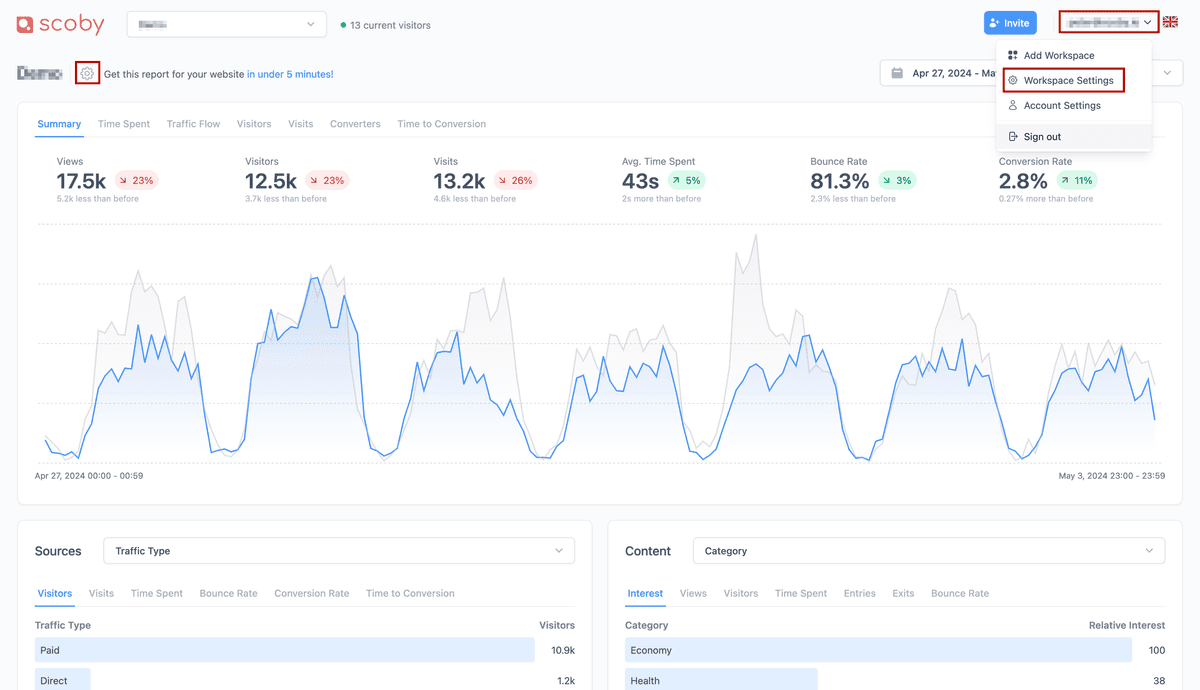Click the 5% increase badge on Avg. Time Spent

pos(686,181)
